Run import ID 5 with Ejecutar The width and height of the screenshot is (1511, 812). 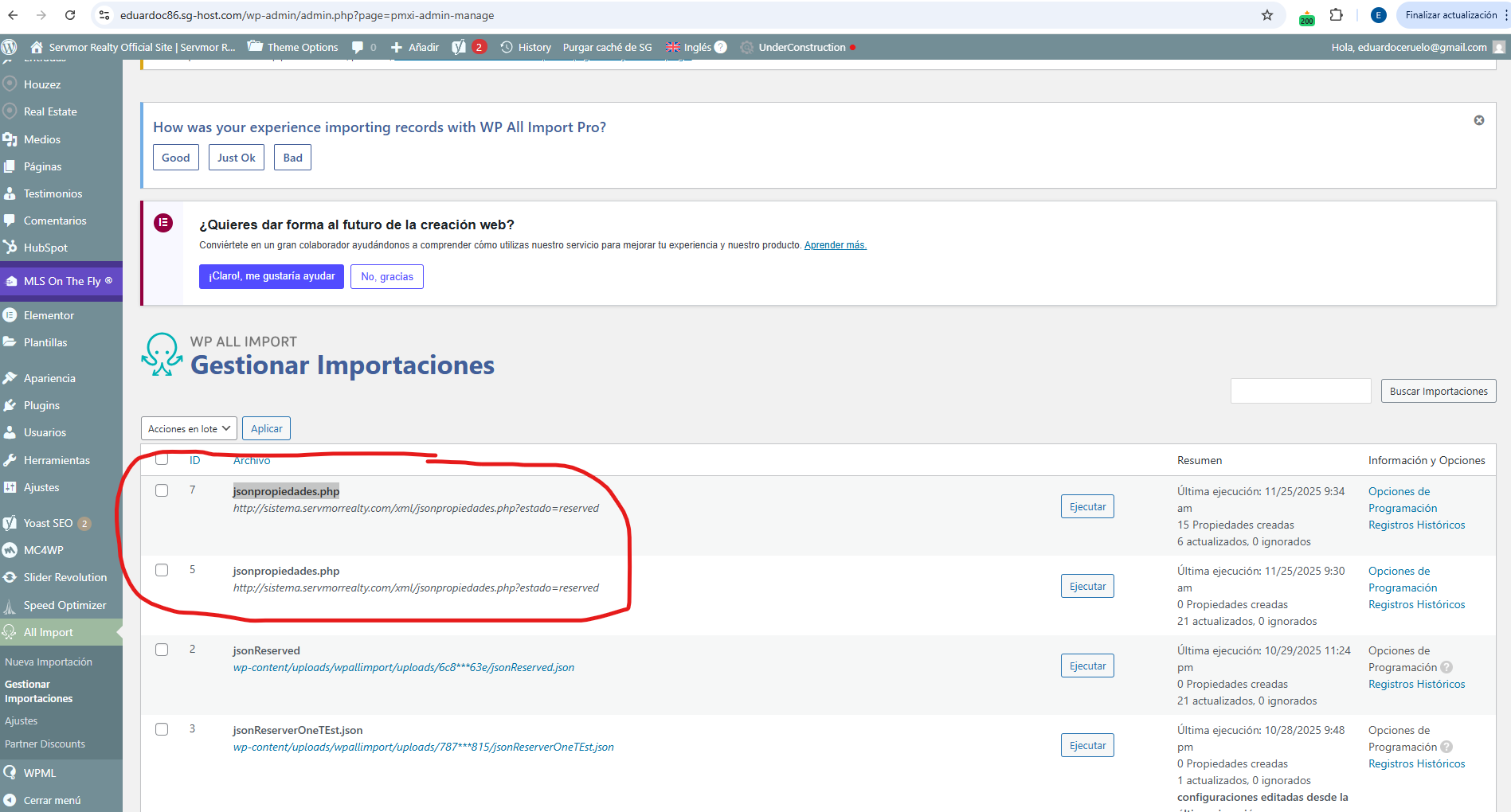(1087, 586)
